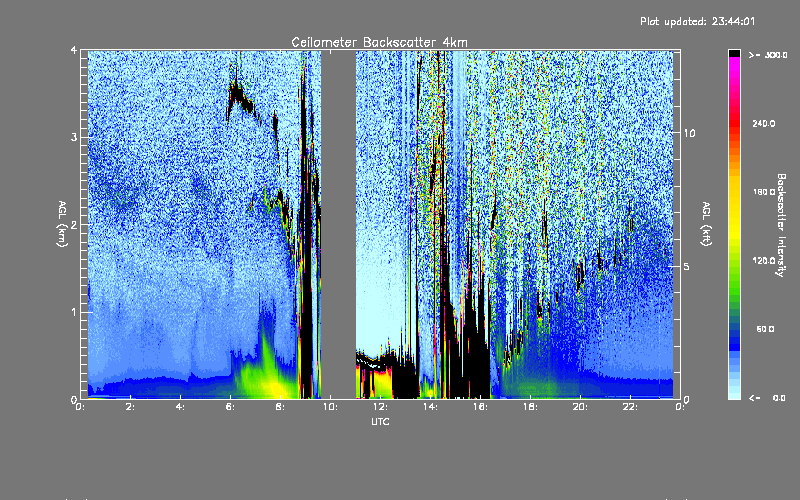Click the '2:' tick on the UTC axis
Screen dimensions: 800x500
(131, 407)
